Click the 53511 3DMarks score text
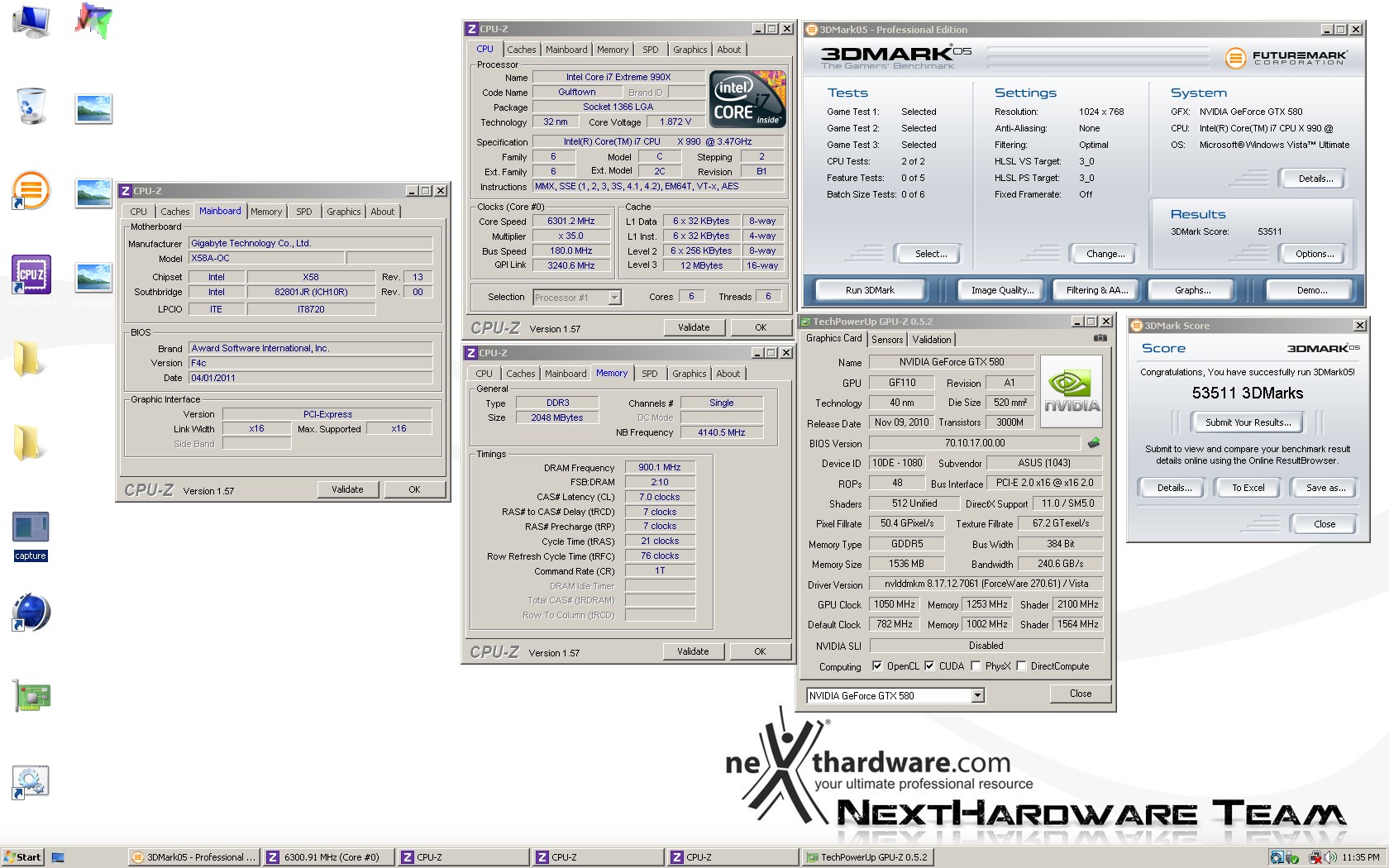The width and height of the screenshot is (1389, 868). (x=1247, y=393)
